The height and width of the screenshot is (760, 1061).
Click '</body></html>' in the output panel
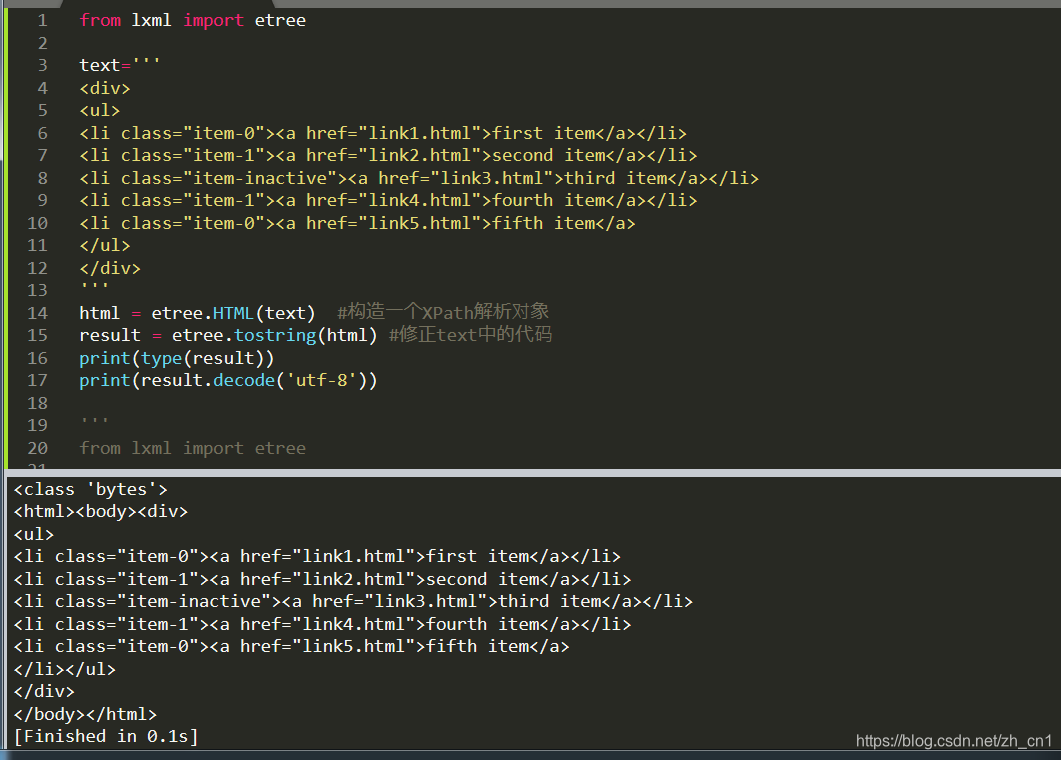(x=85, y=714)
